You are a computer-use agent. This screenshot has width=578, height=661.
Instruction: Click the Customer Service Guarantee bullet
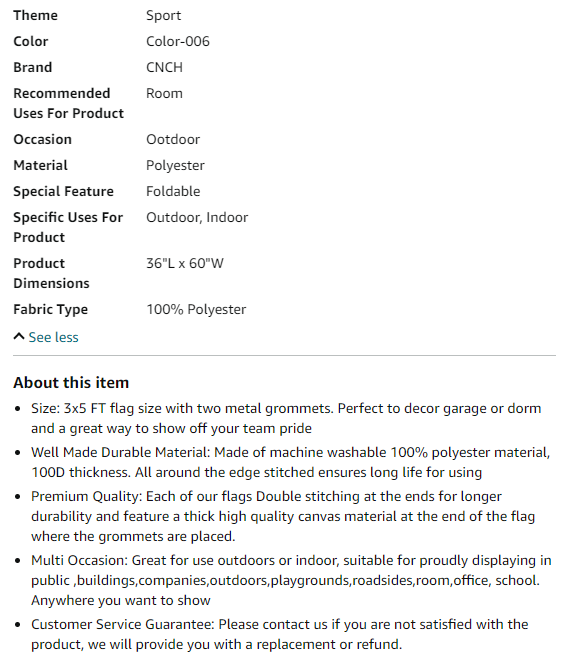pos(280,634)
